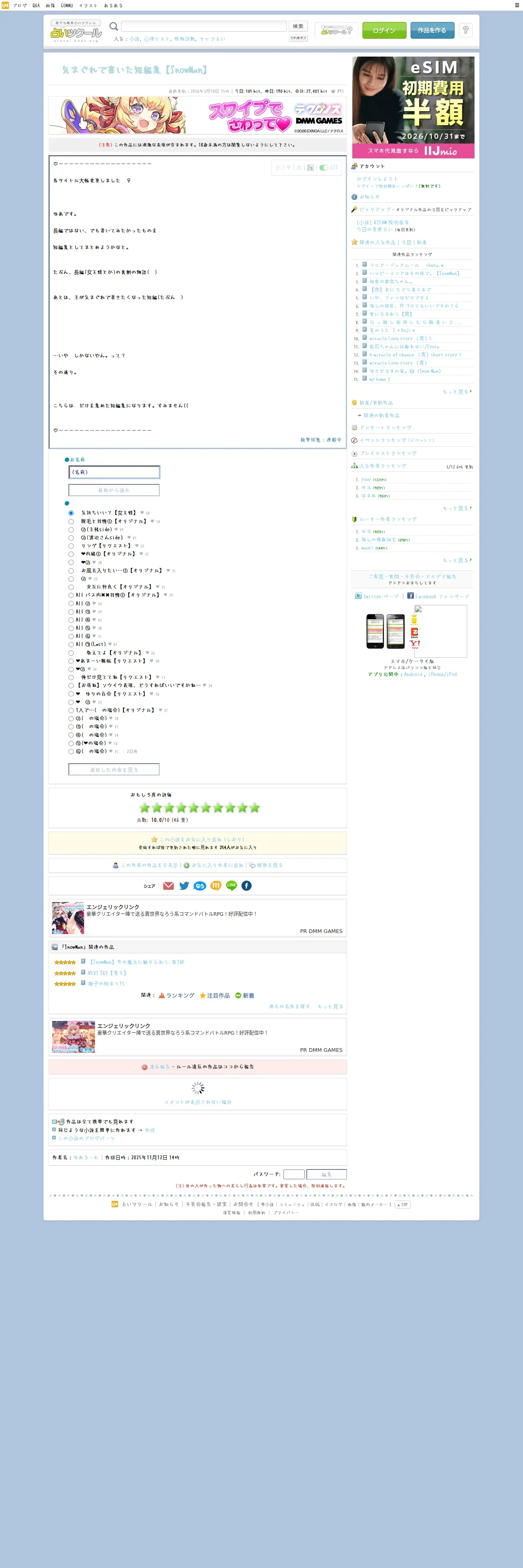The width and height of the screenshot is (523, 1568).
Task: Toggle the CSS switch in the text box
Action: pyautogui.click(x=323, y=167)
